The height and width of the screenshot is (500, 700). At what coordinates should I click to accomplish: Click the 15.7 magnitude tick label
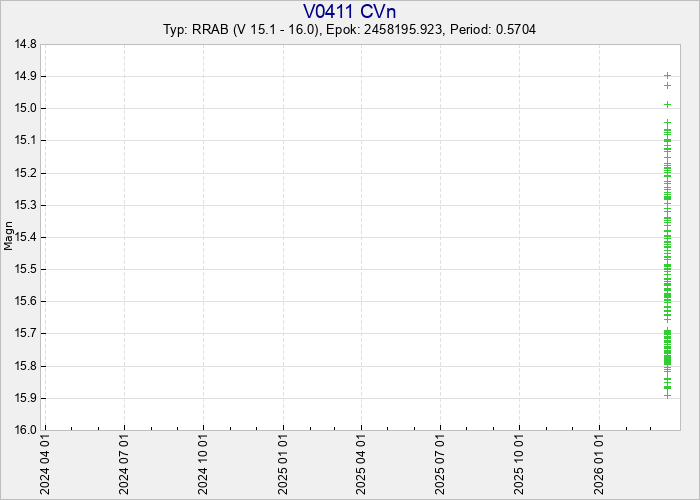tap(25, 333)
